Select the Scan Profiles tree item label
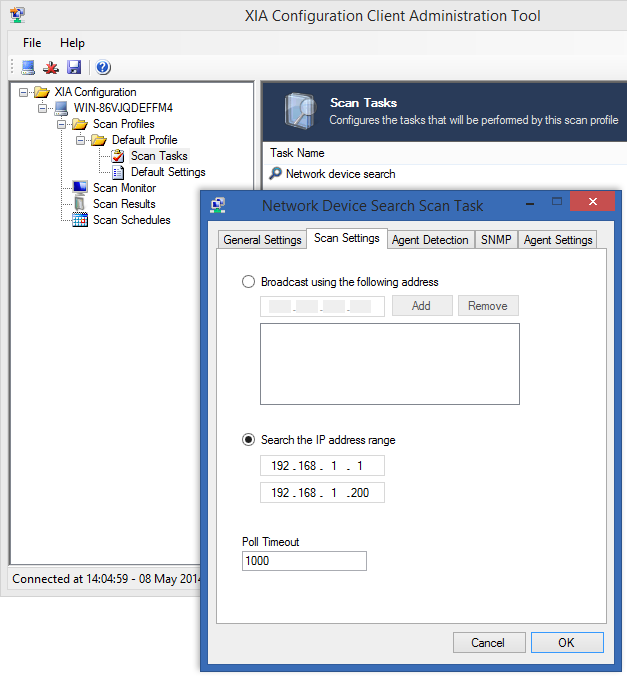Viewport: 627px width, 678px height. (x=124, y=124)
